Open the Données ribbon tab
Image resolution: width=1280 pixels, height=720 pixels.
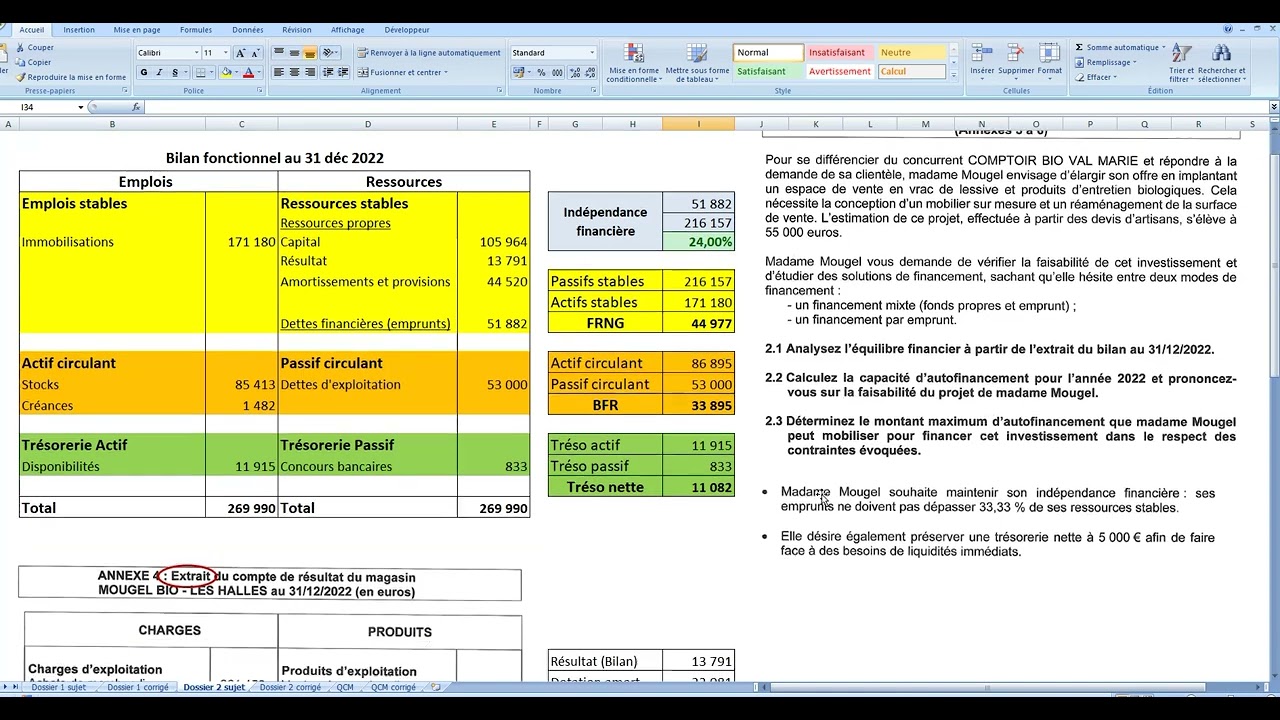(x=248, y=30)
